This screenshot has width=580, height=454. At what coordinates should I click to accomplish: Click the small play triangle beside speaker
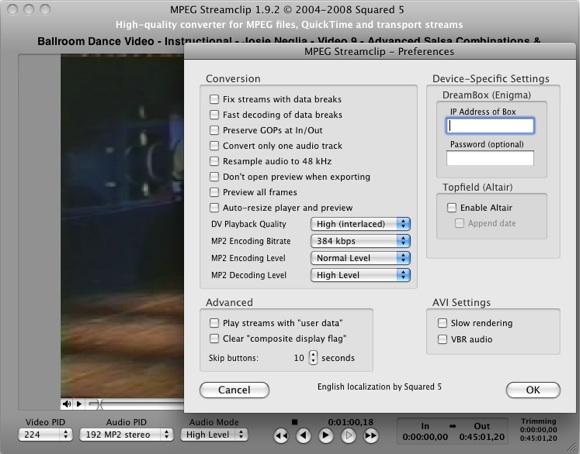pos(79,404)
